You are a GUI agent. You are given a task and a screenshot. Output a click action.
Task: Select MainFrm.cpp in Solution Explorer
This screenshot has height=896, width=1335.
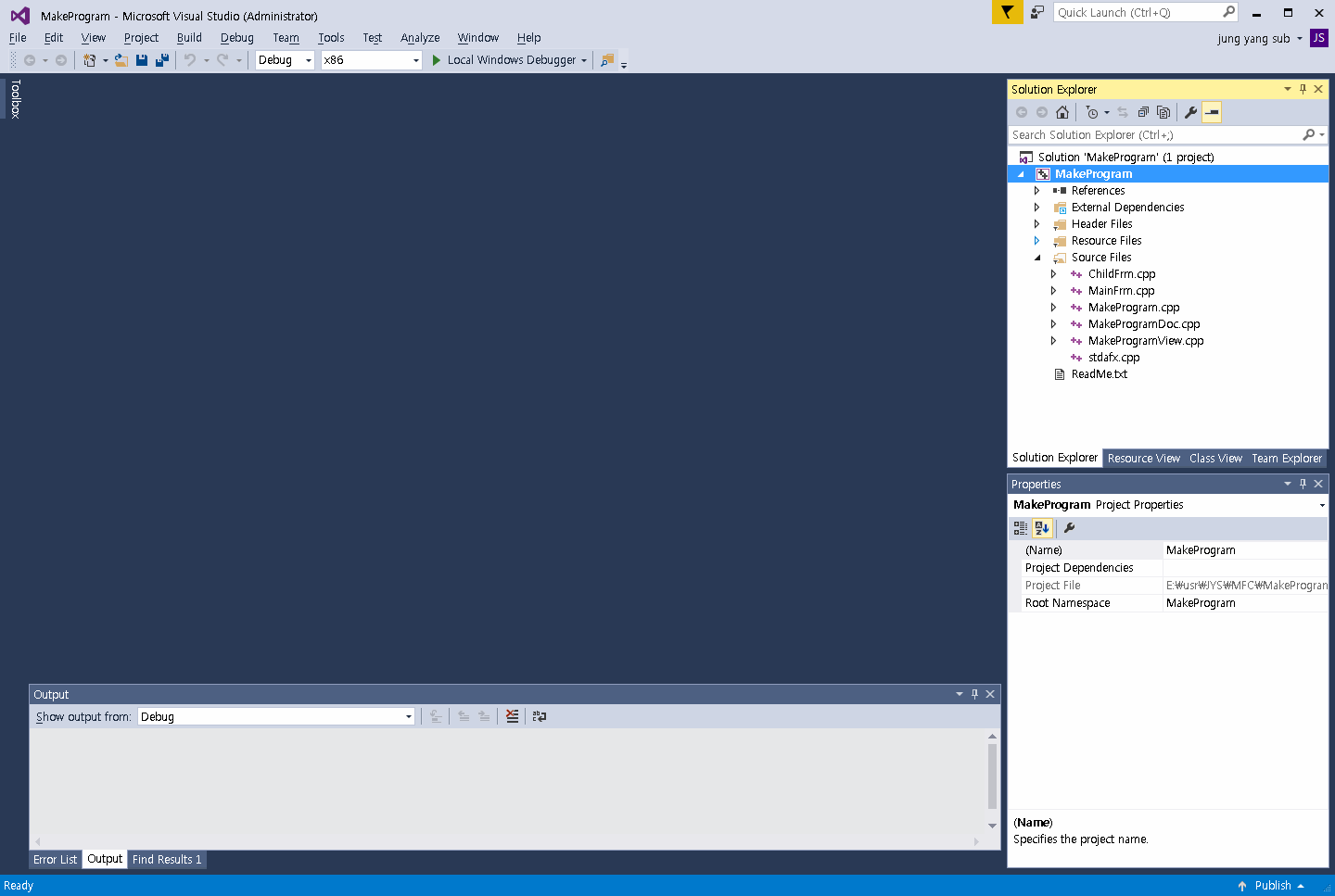coord(1121,291)
